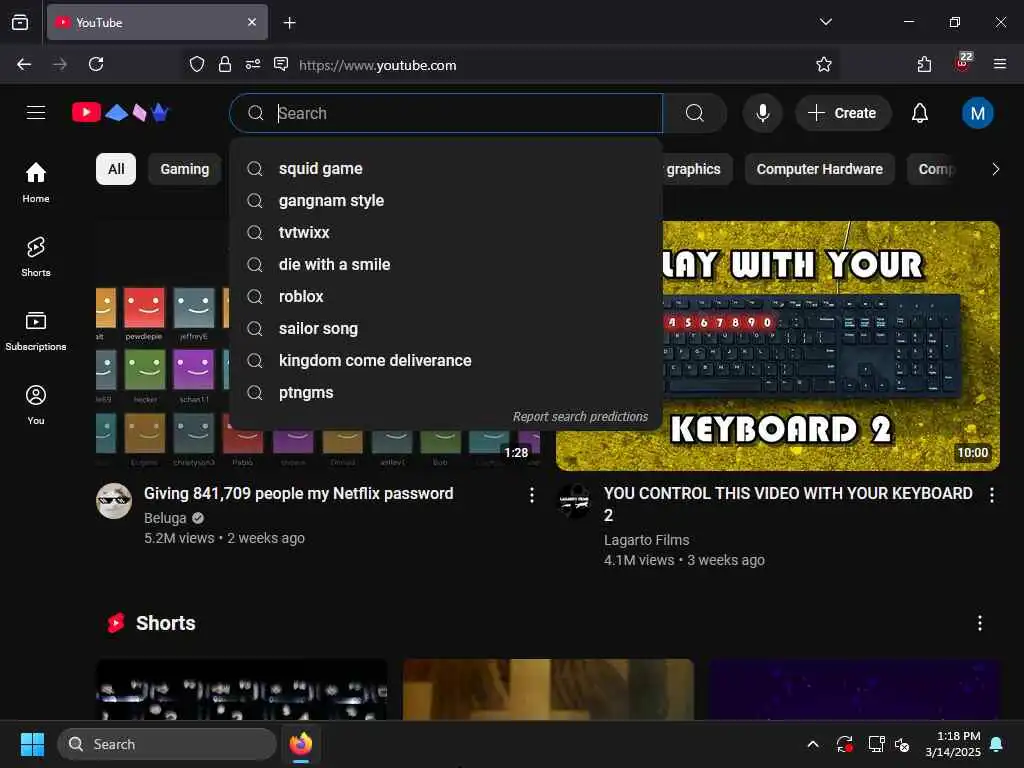Choose the roblox suggestion
The image size is (1024, 768).
(445, 296)
